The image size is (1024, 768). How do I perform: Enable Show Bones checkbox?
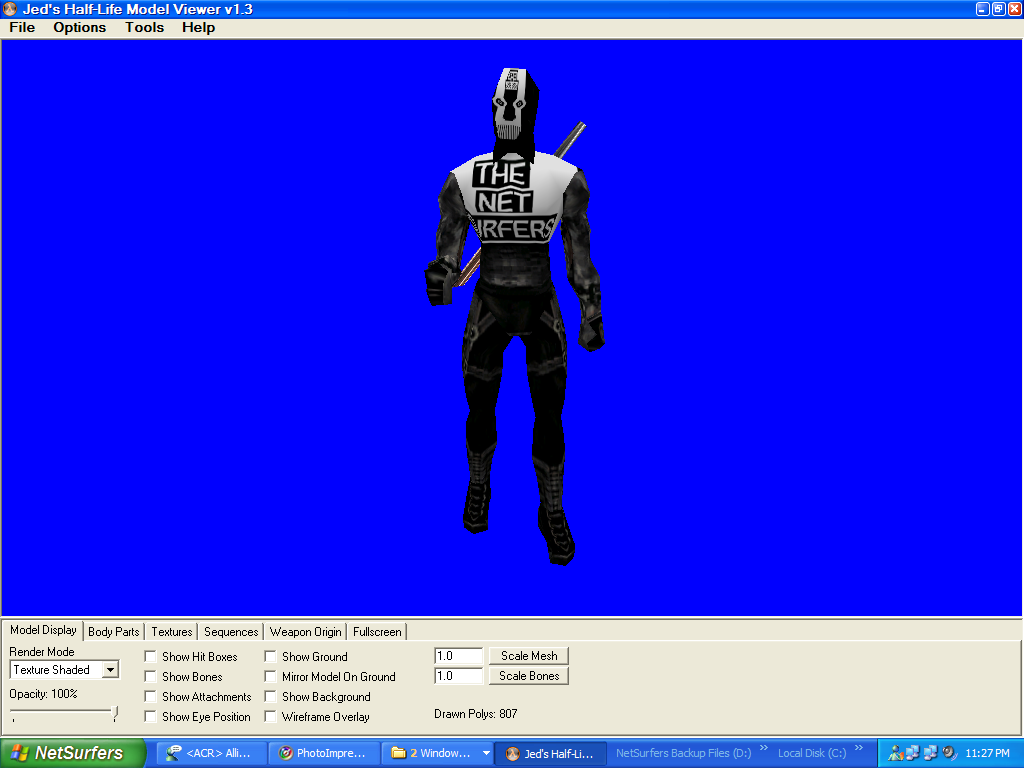tap(150, 677)
